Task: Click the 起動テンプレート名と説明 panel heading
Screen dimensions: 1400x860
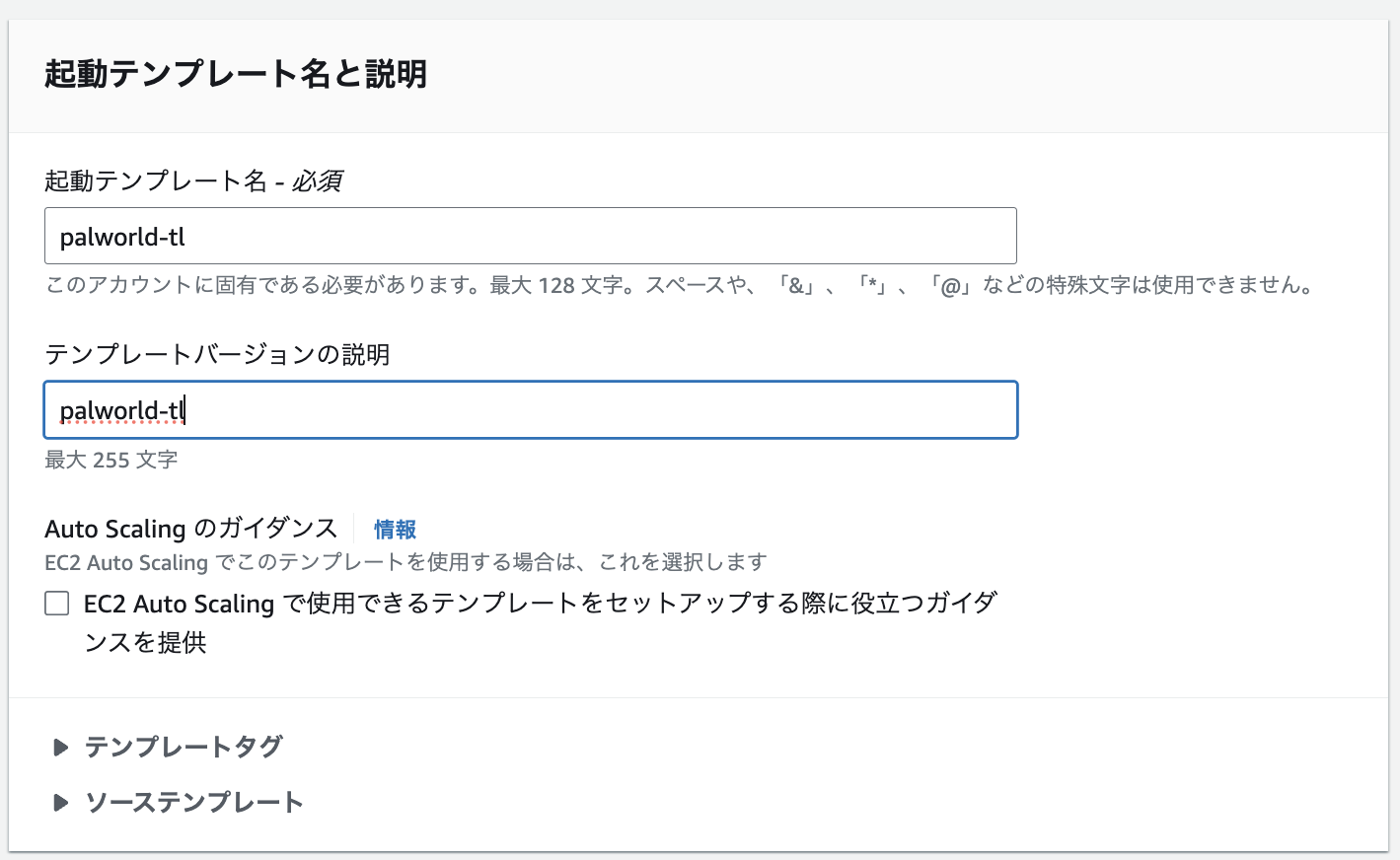Action: tap(236, 74)
